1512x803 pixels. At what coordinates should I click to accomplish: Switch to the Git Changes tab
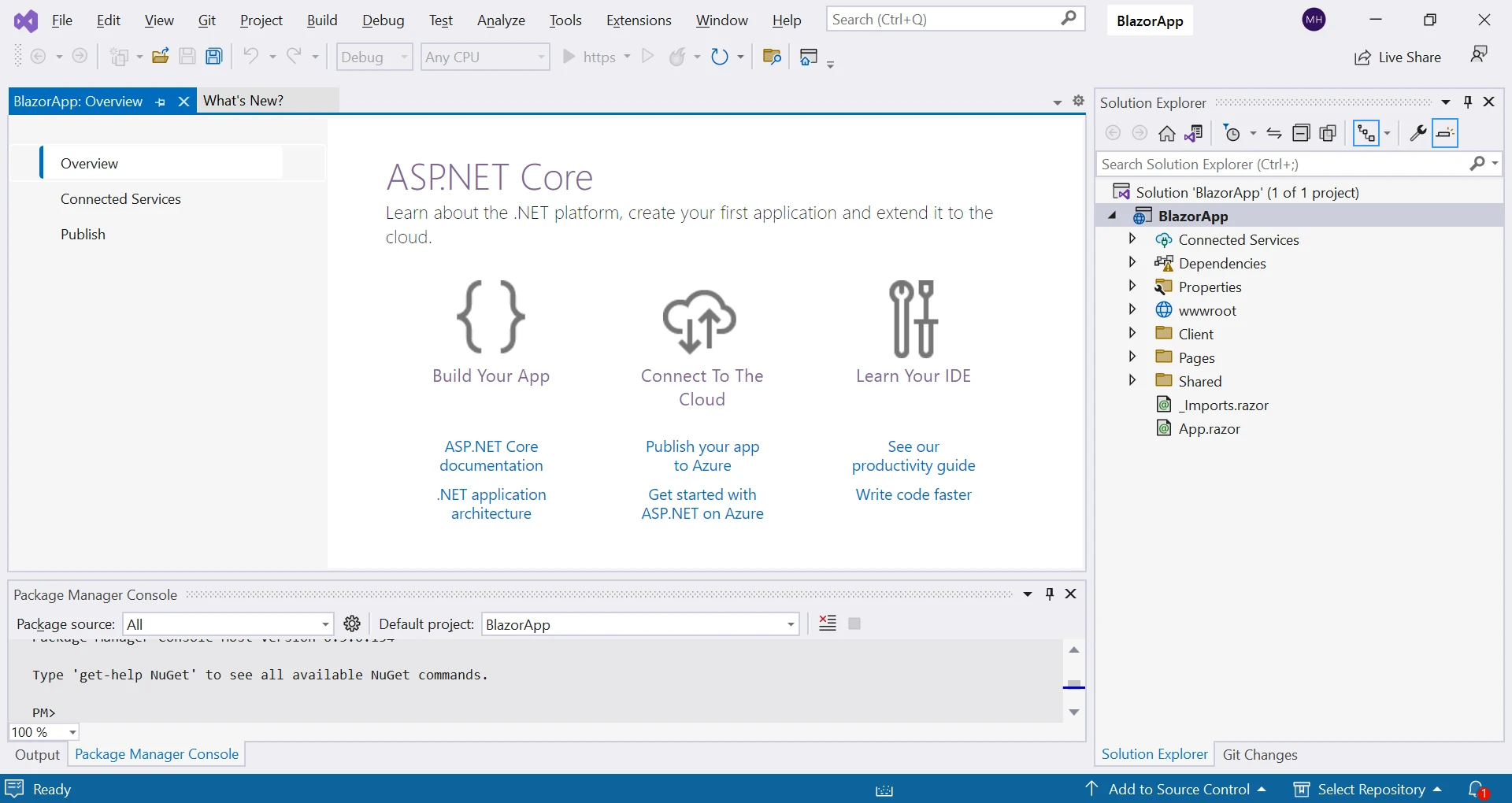pos(1260,755)
